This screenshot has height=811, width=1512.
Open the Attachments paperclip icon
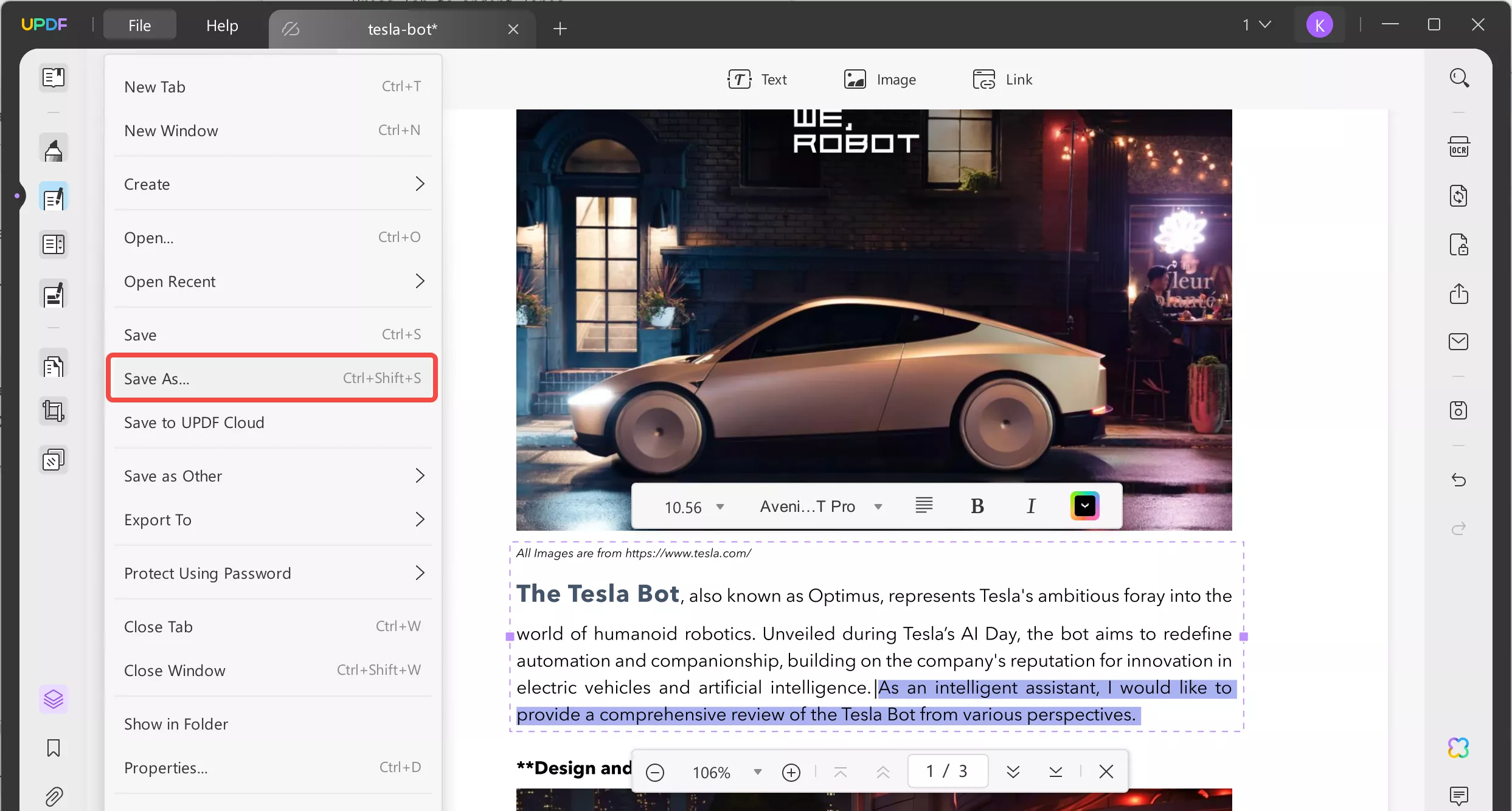54,796
